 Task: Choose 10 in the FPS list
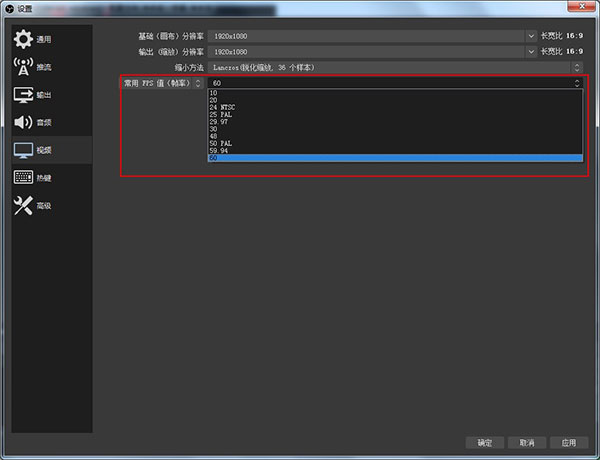(x=395, y=93)
